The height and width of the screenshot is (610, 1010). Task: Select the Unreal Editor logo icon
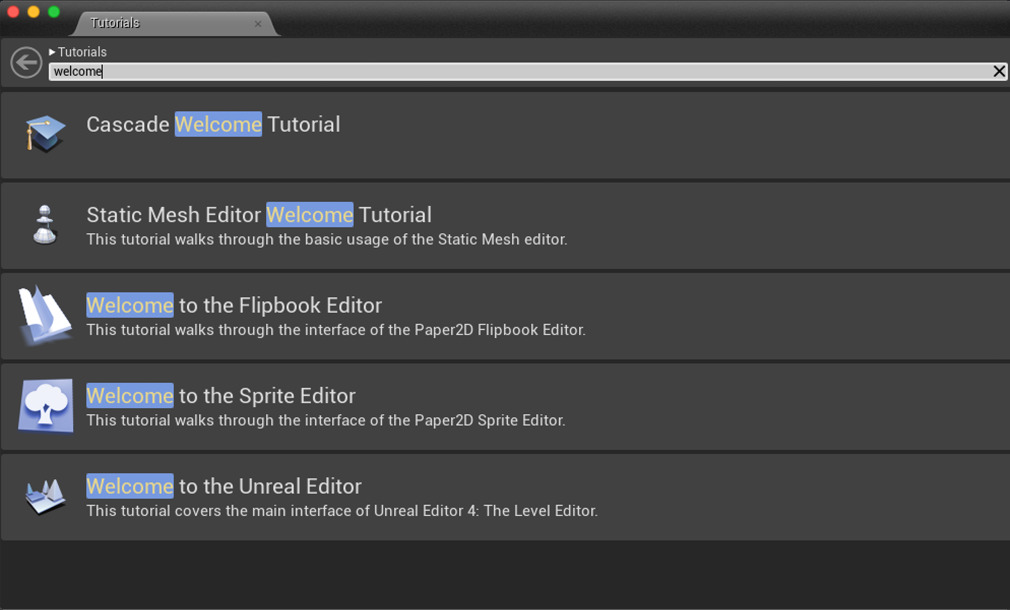pos(43,494)
